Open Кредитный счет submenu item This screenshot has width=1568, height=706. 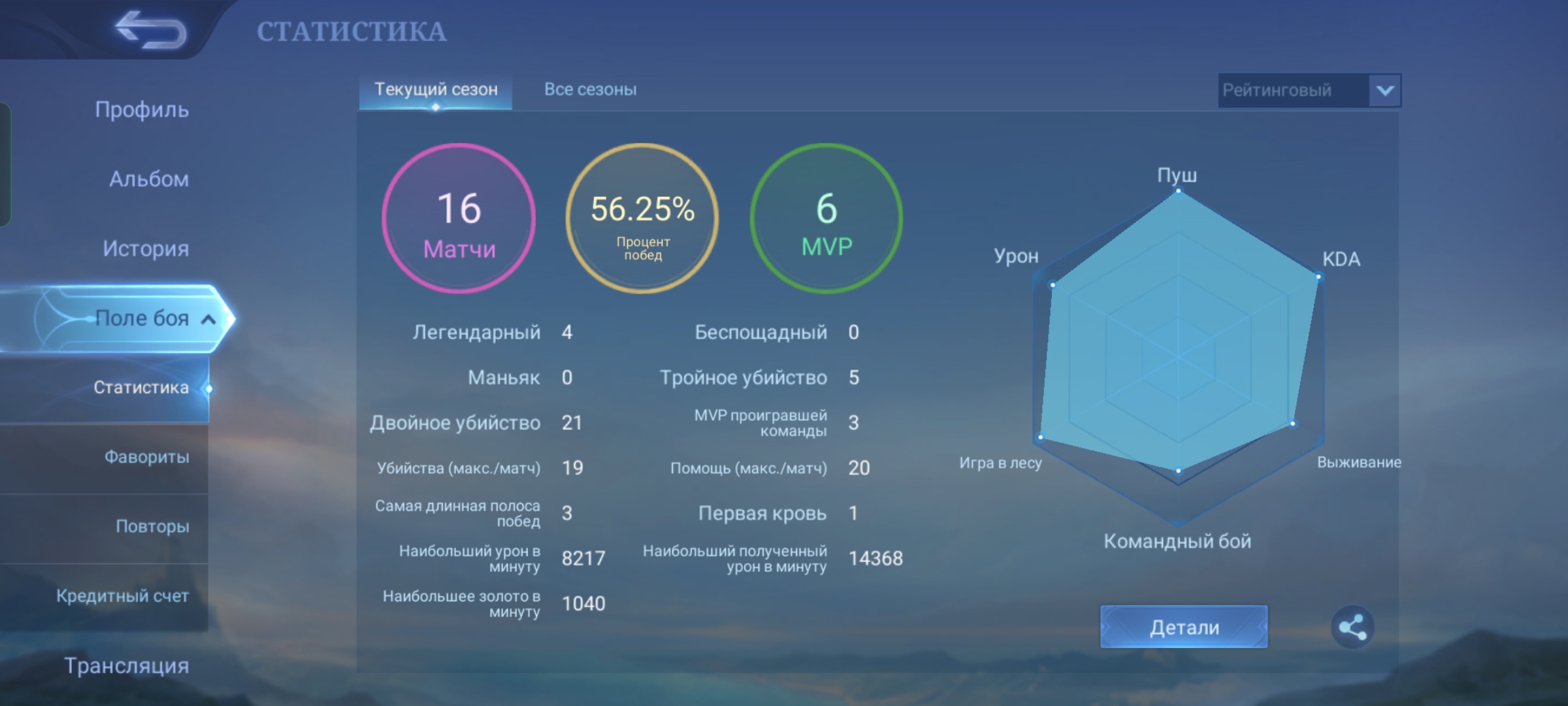(122, 596)
